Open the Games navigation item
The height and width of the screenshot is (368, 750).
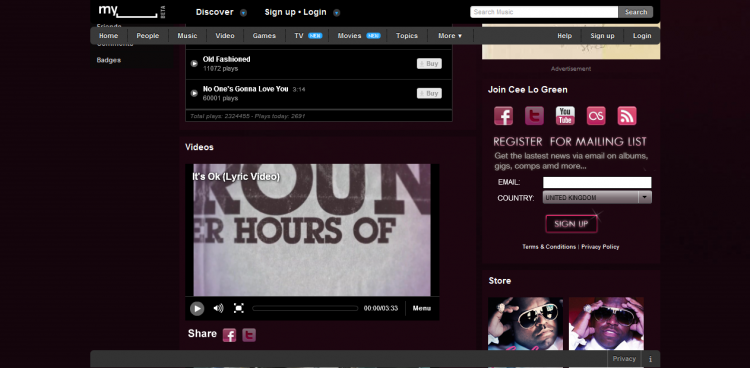click(264, 36)
